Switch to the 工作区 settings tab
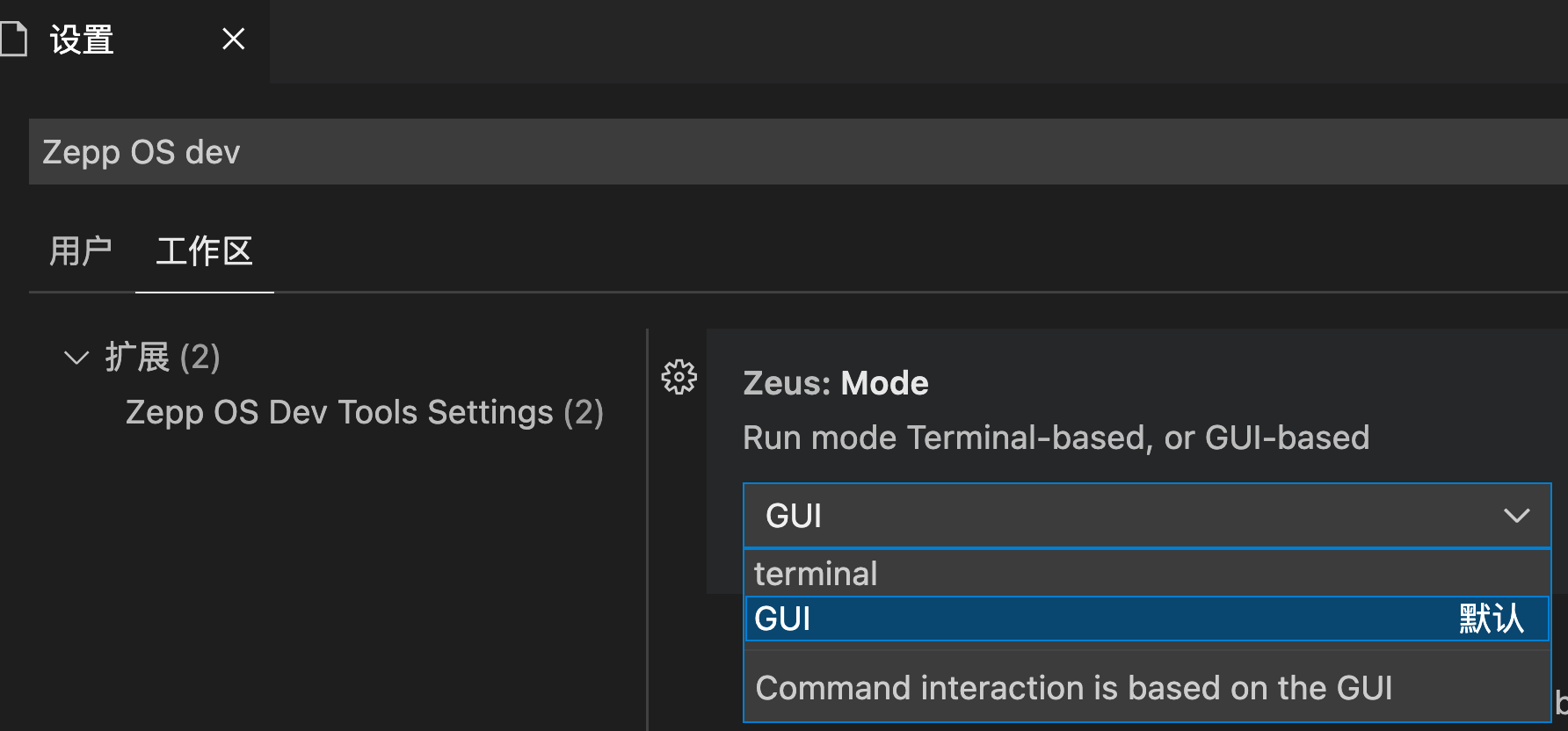 [204, 252]
